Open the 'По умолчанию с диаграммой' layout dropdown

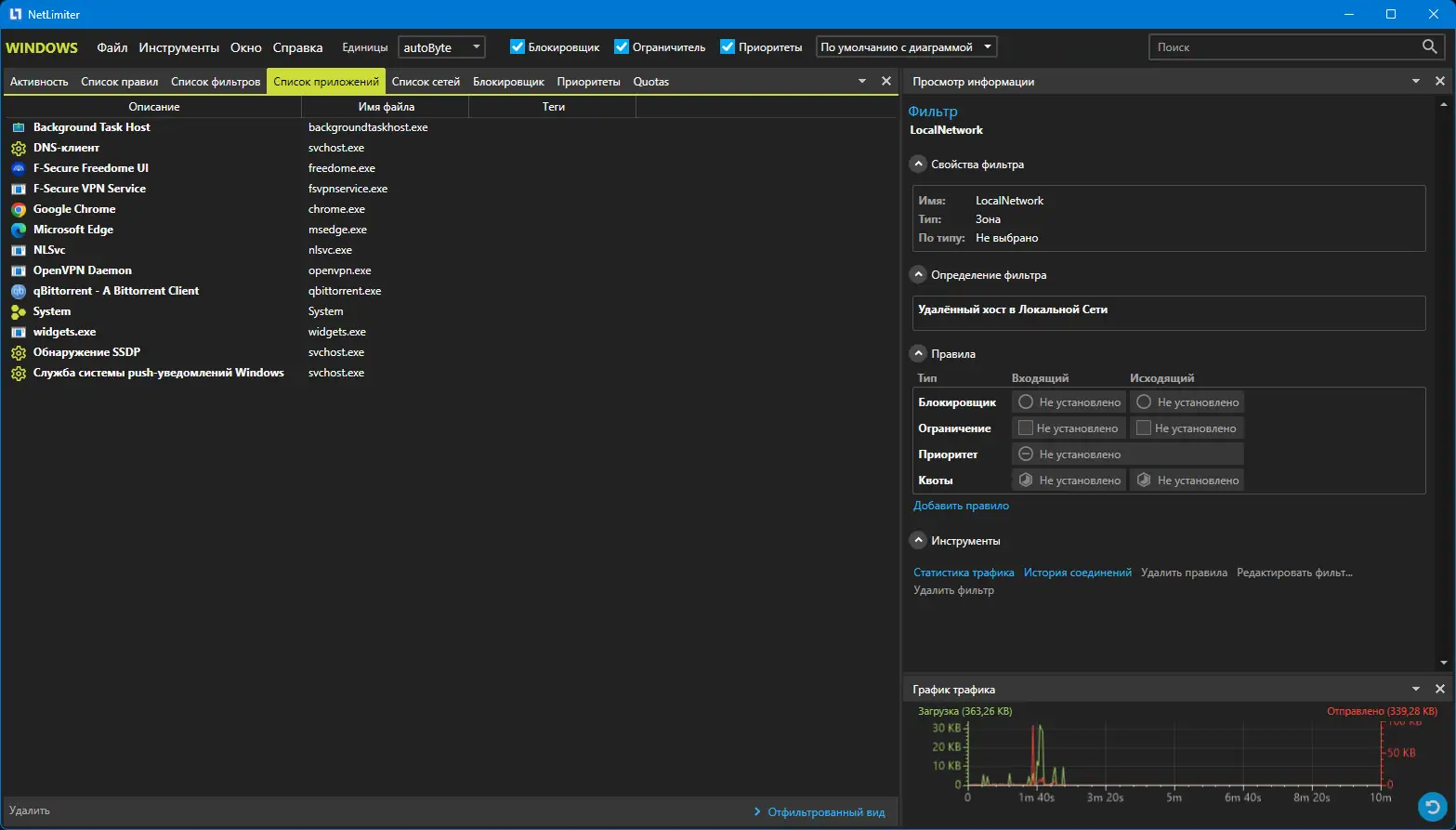point(906,46)
